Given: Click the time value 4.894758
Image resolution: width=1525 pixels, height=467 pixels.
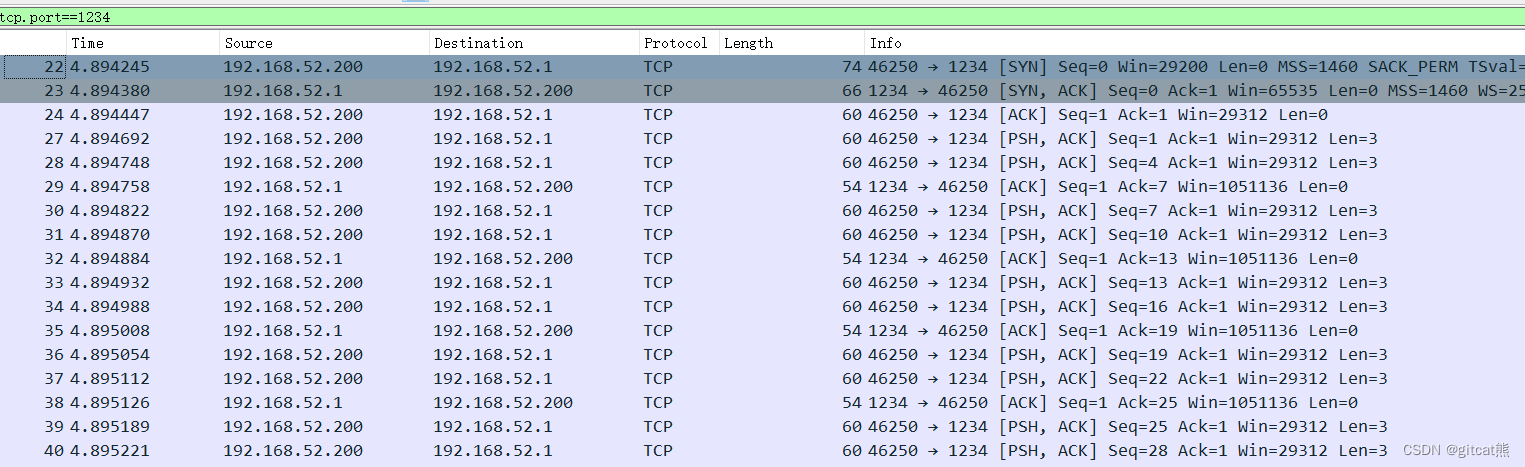Looking at the screenshot, I should point(110,187).
